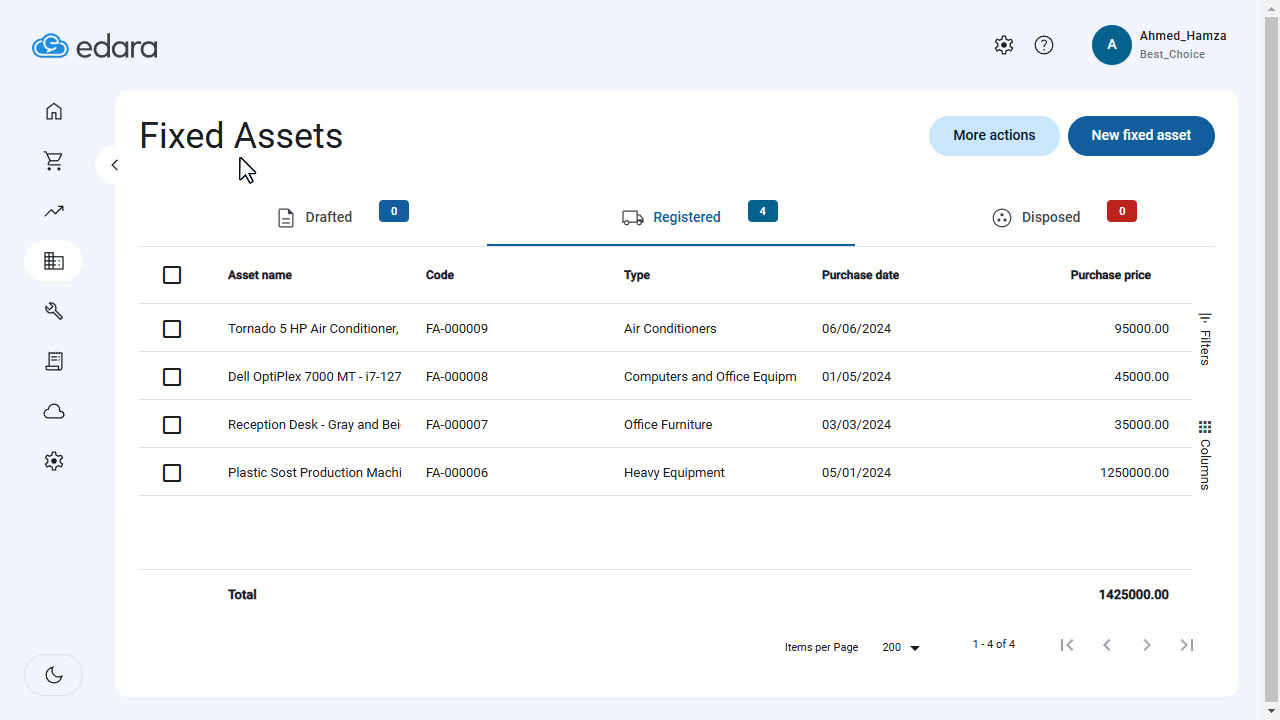Sort by Purchase date column header

point(860,275)
